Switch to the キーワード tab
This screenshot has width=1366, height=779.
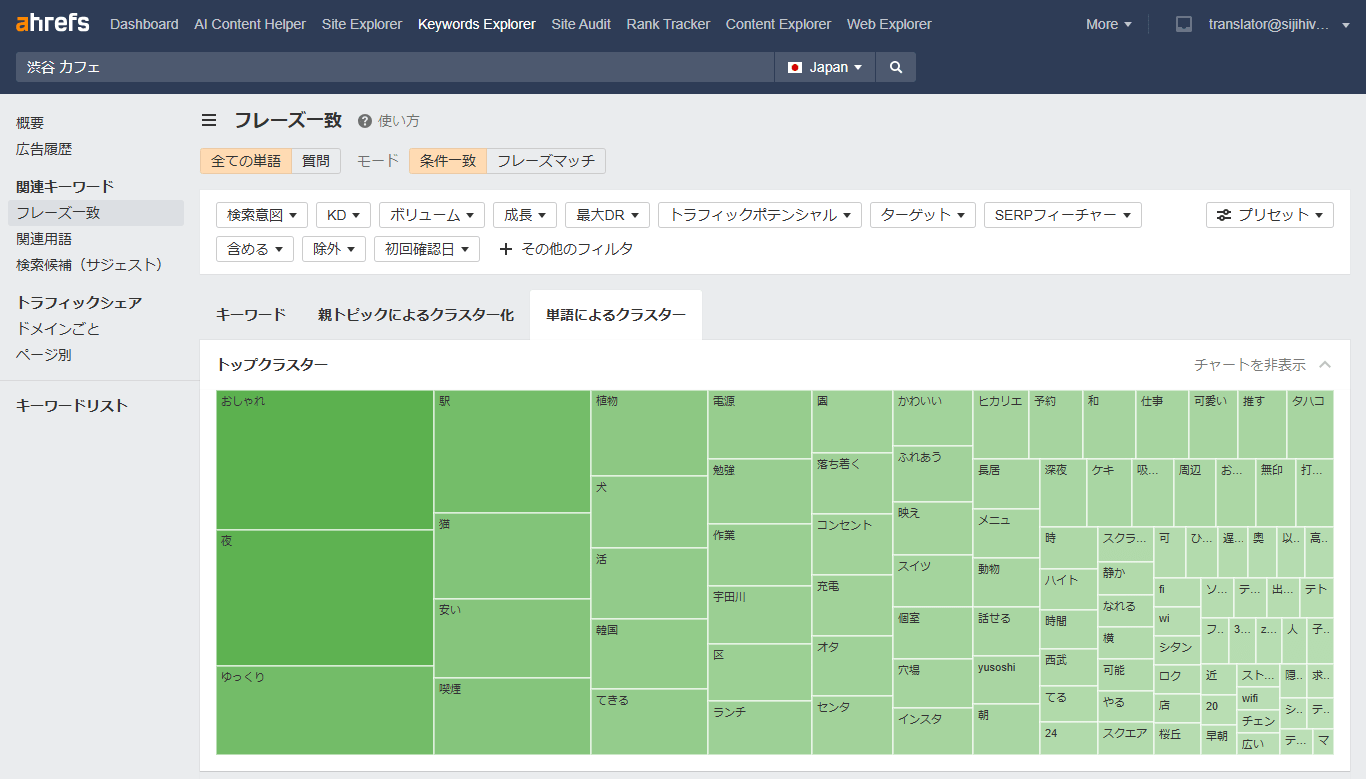tap(251, 314)
